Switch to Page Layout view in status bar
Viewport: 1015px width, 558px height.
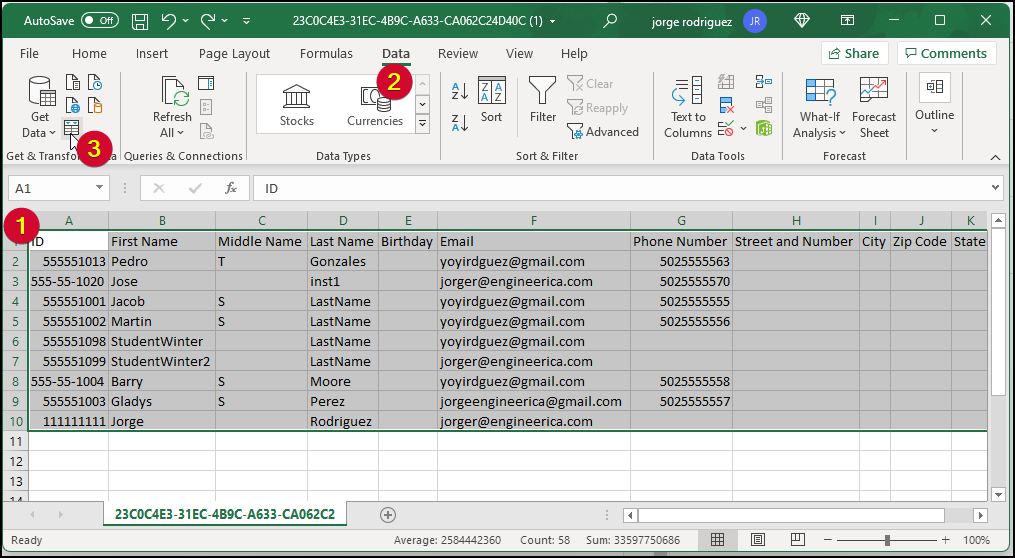tap(757, 539)
